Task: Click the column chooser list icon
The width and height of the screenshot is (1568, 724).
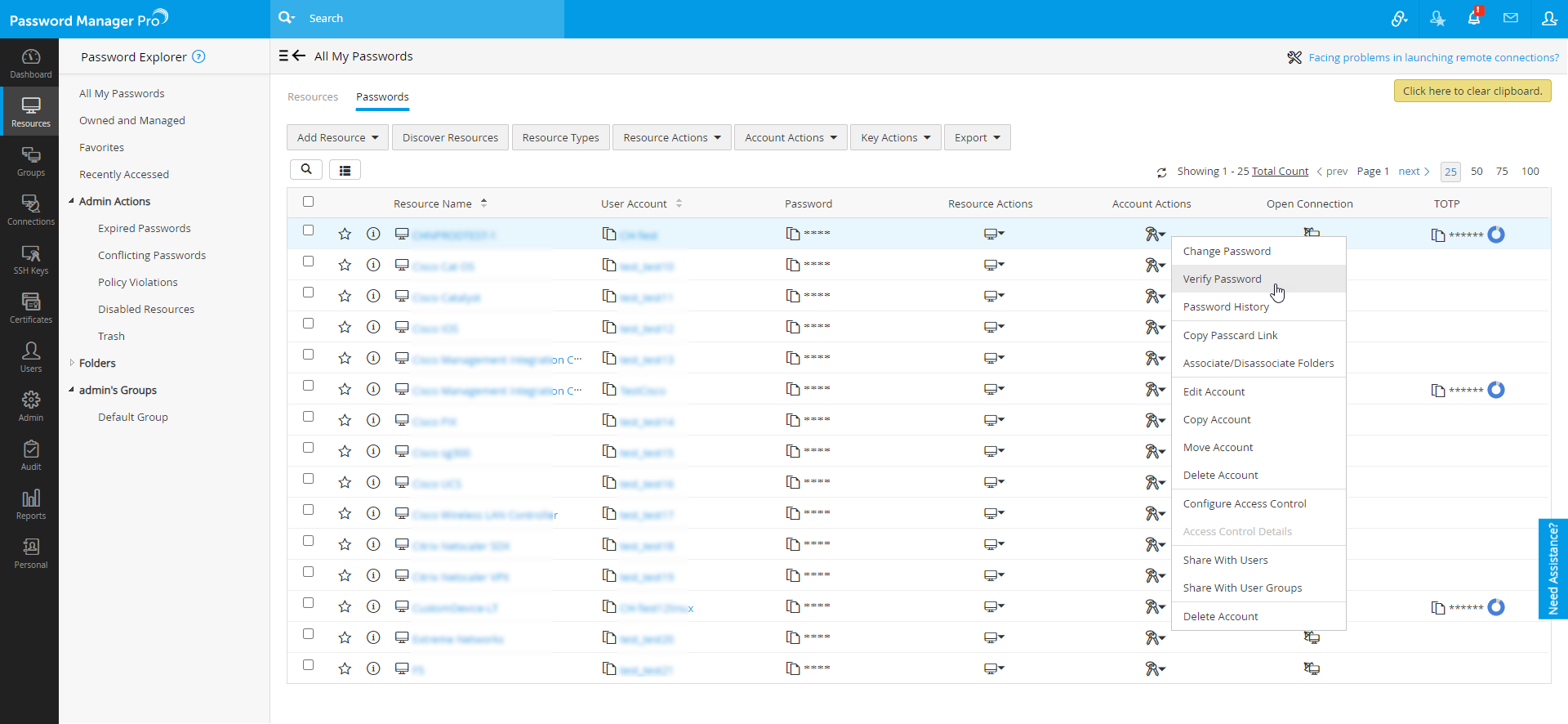Action: 345,170
